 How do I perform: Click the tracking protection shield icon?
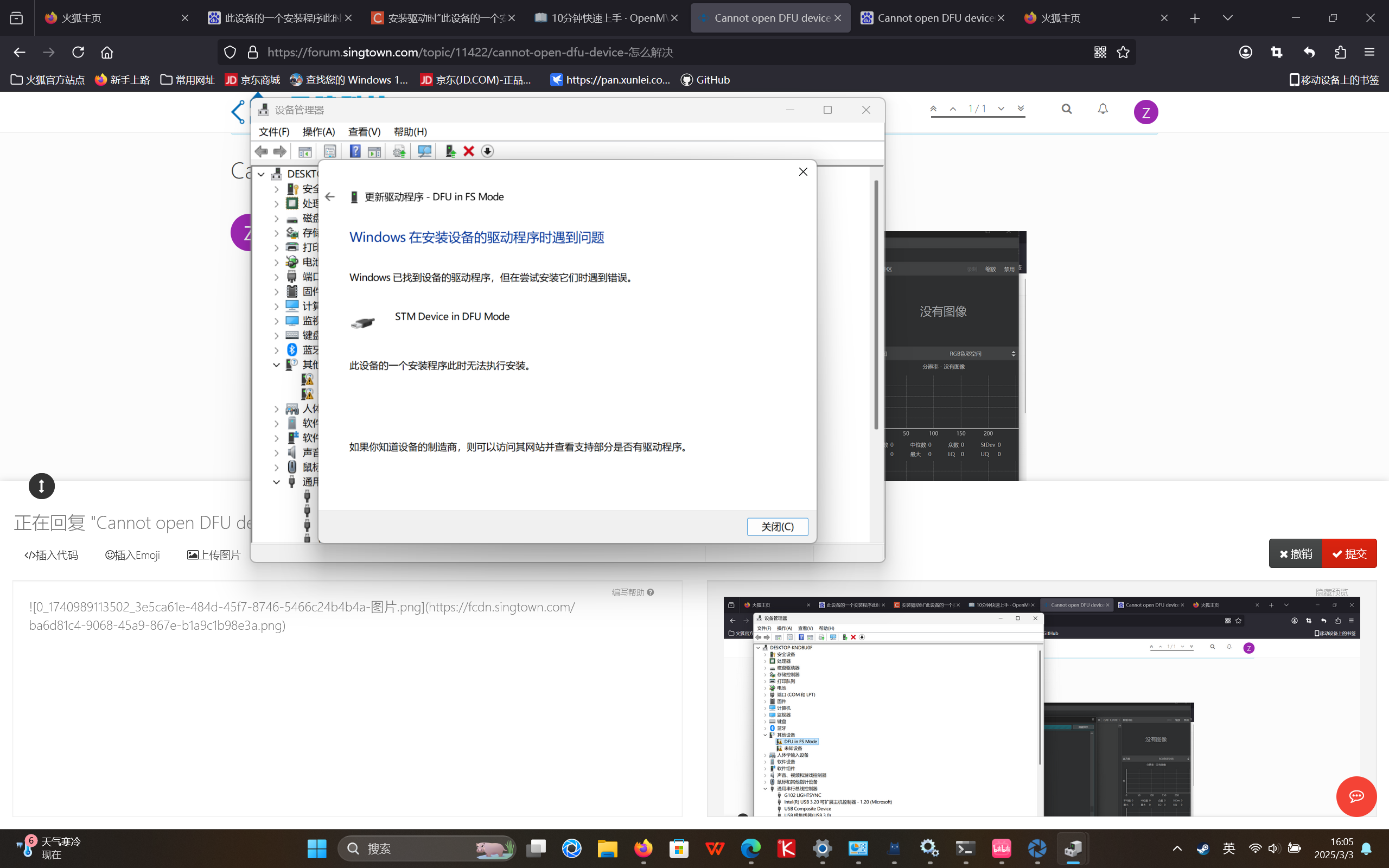click(230, 52)
